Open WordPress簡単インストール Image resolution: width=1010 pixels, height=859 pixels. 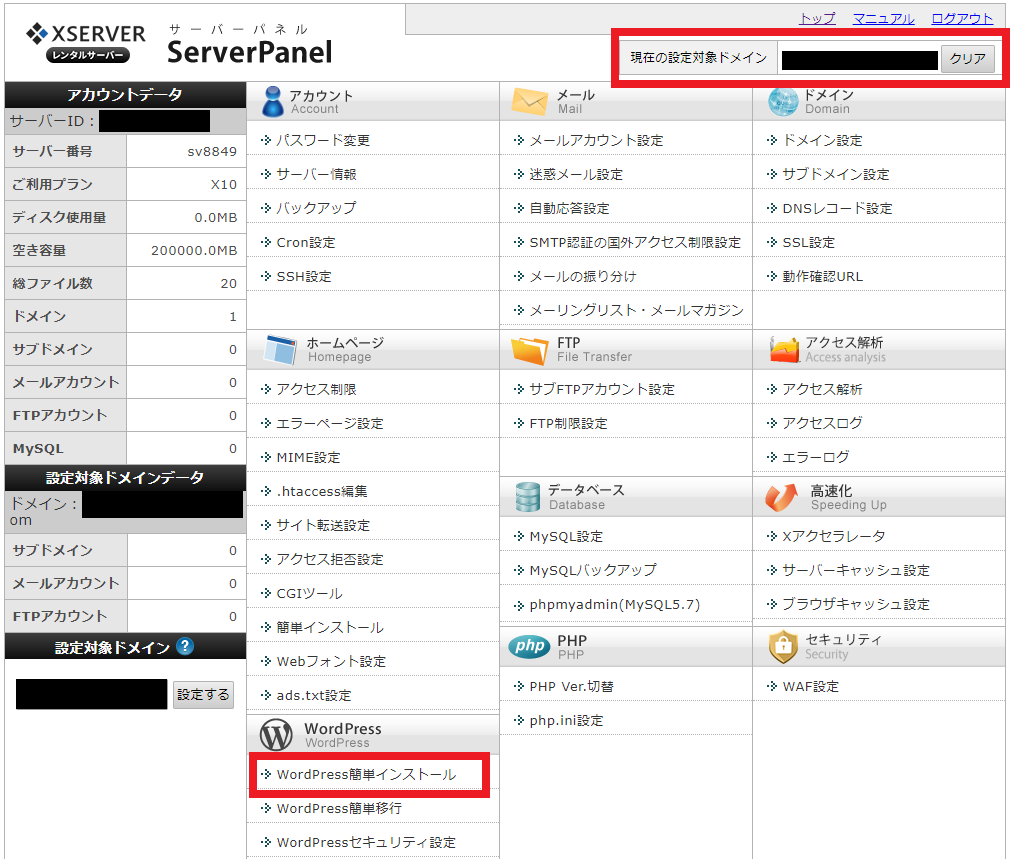[x=366, y=775]
